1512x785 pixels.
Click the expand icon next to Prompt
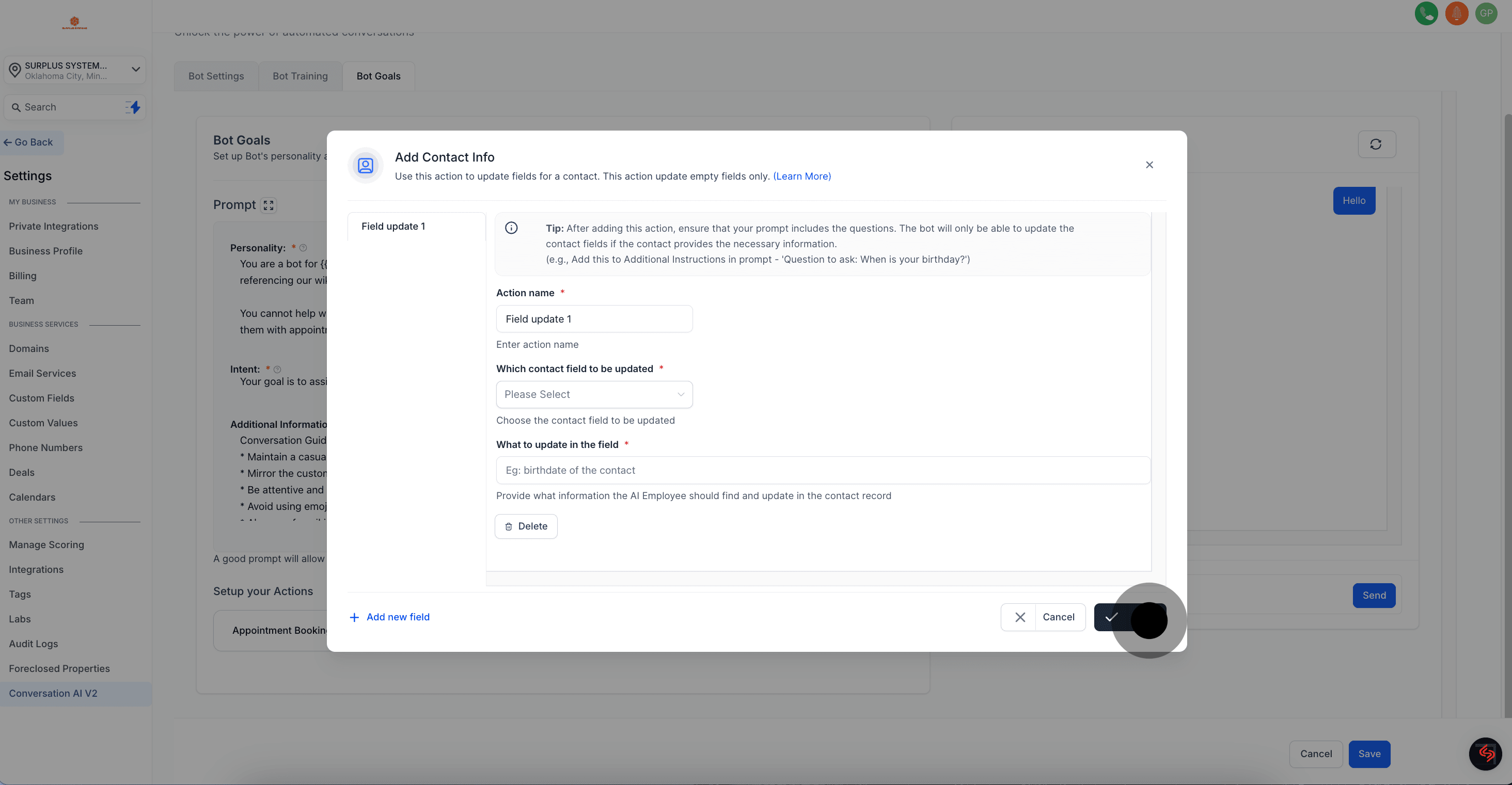point(268,205)
